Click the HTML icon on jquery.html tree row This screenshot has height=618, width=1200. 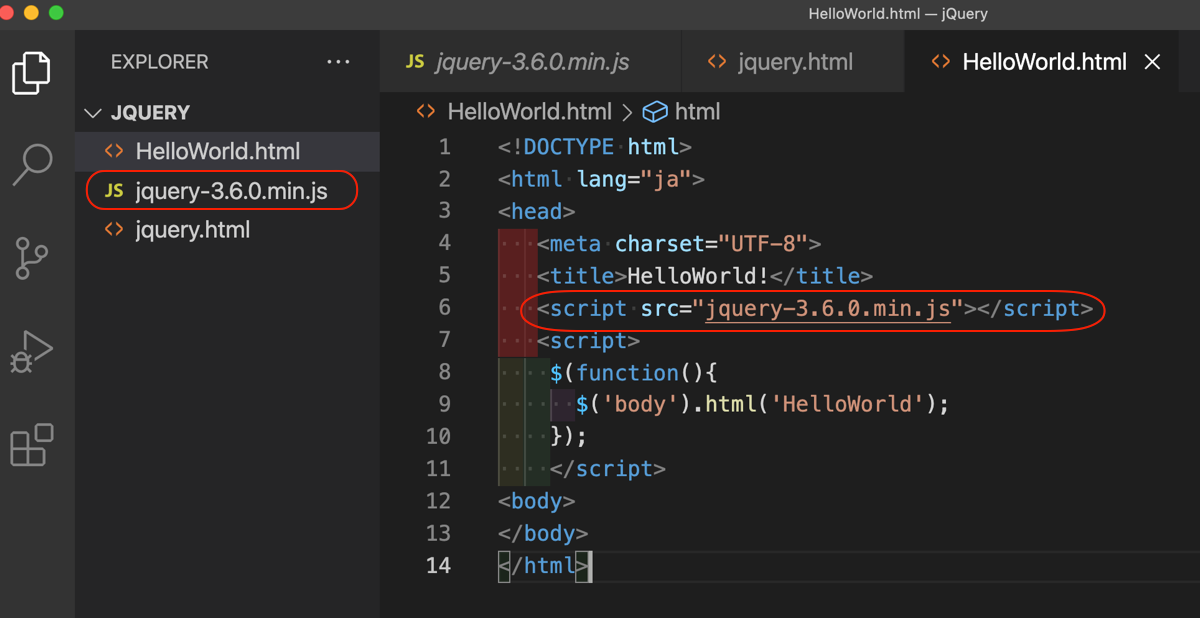pyautogui.click(x=114, y=230)
